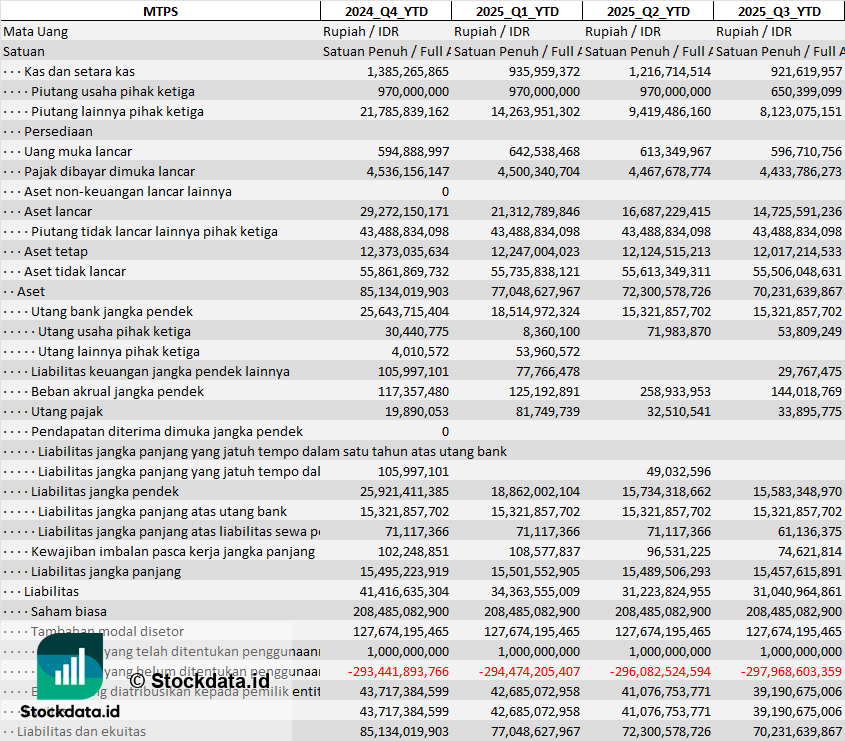Select the Aset tetap value 12,247,004,023
Image resolution: width=845 pixels, height=741 pixels.
pos(529,251)
